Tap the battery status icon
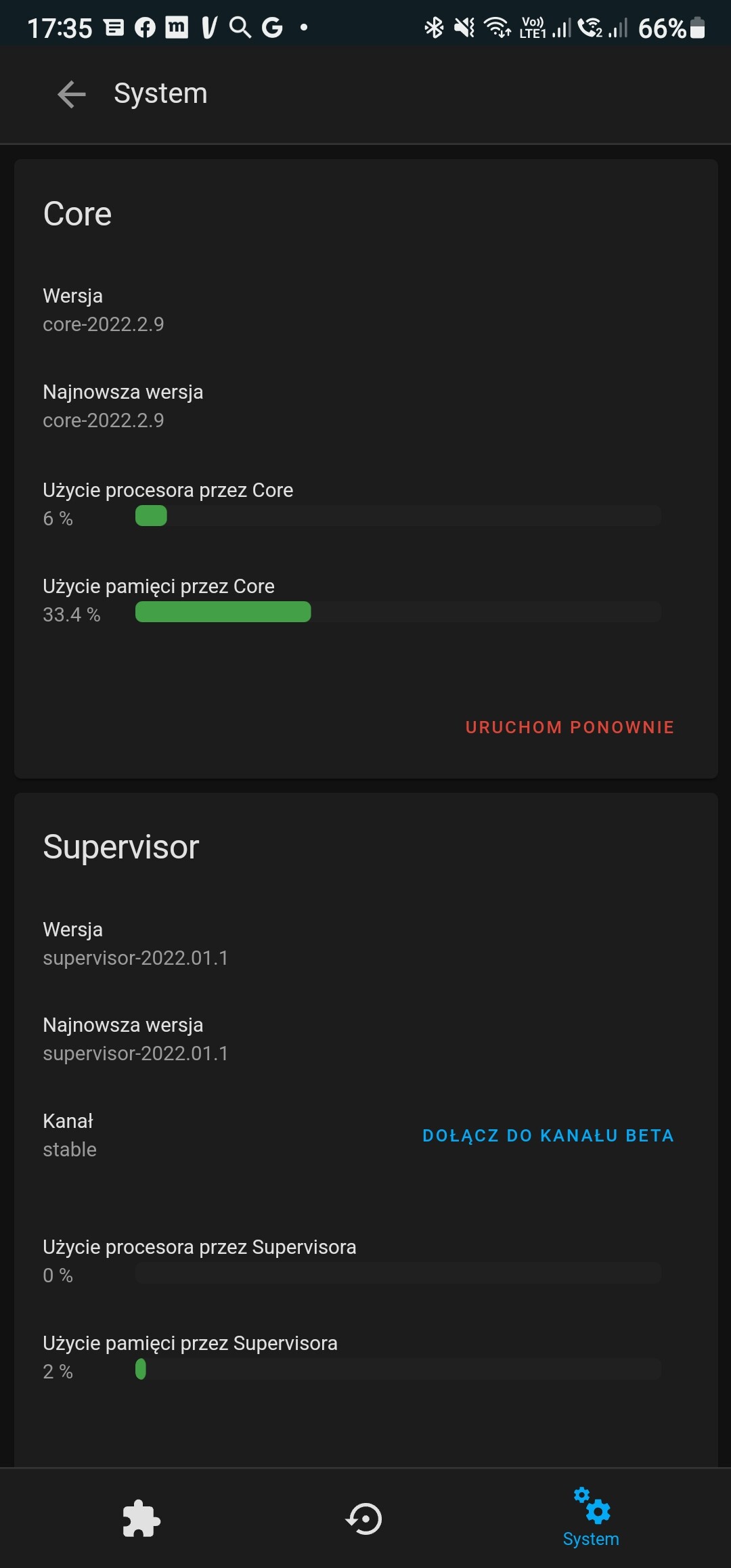The width and height of the screenshot is (731, 1568). point(698,28)
